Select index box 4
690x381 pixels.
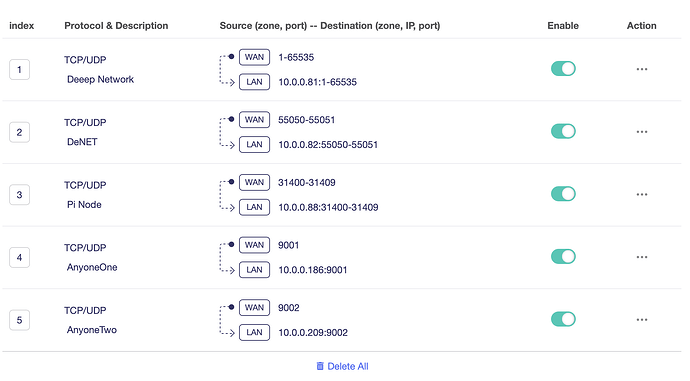(x=19, y=257)
